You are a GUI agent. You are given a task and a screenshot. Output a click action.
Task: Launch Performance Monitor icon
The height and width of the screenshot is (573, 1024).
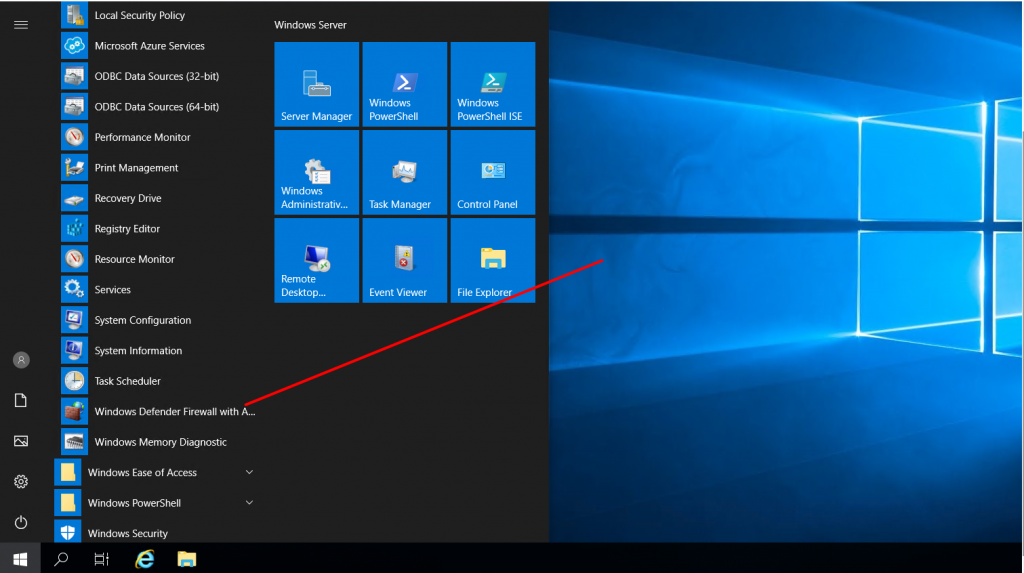74,137
